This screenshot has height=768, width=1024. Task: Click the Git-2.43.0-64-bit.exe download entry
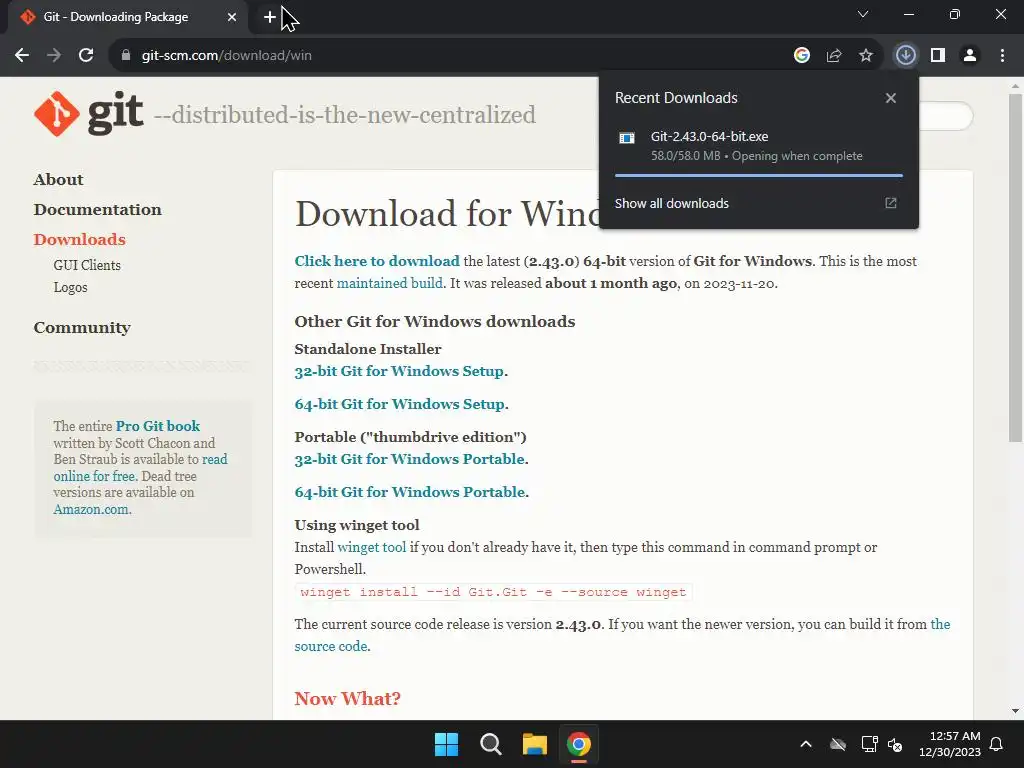759,146
